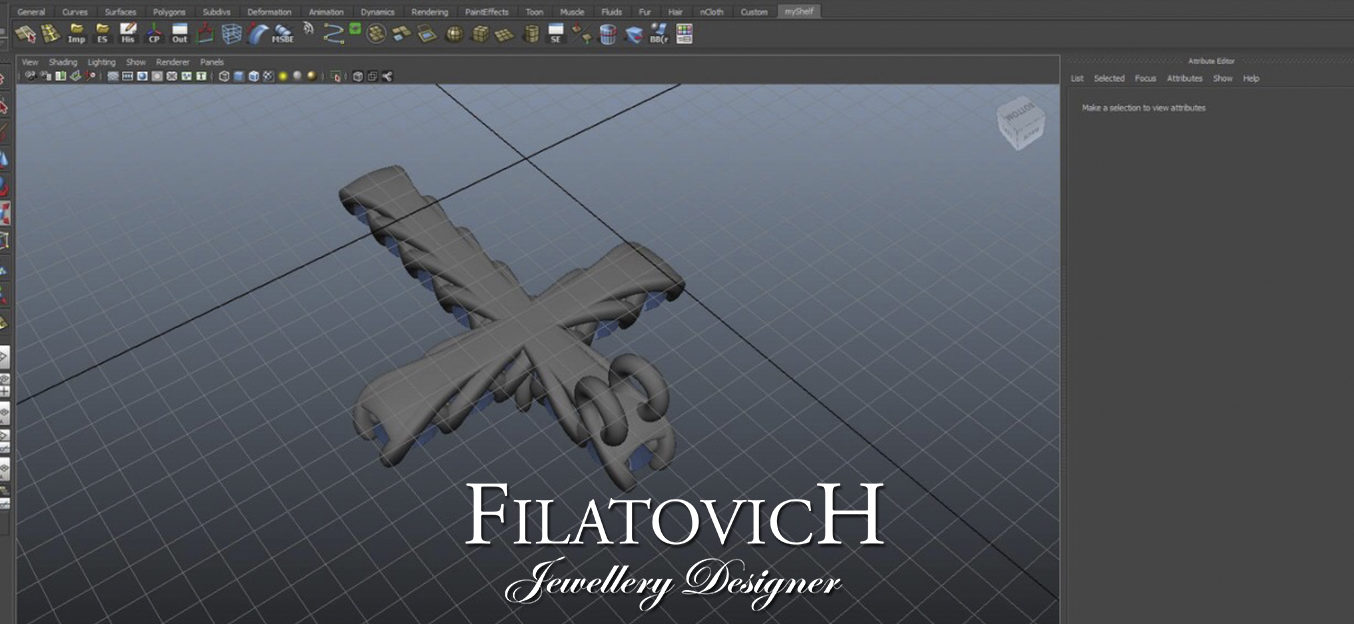The height and width of the screenshot is (624, 1354).
Task: Create a polygon cube from shelf
Action: coord(480,34)
